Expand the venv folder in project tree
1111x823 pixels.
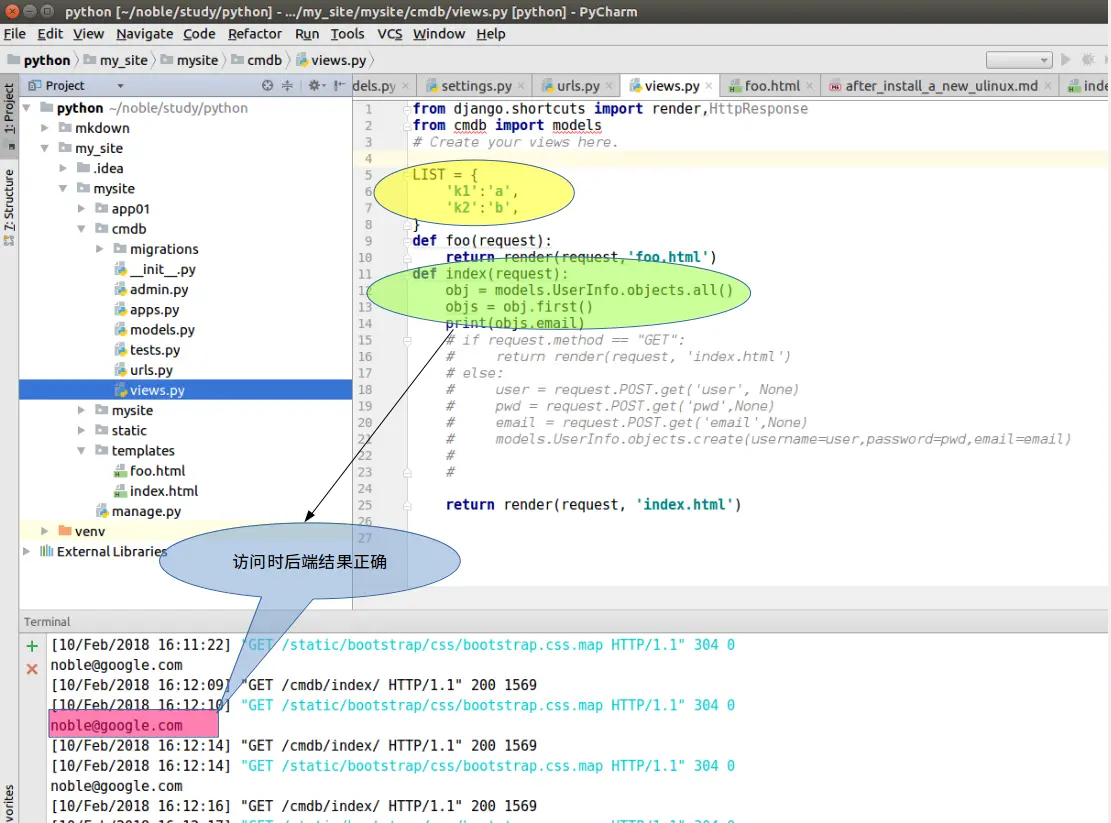click(45, 531)
